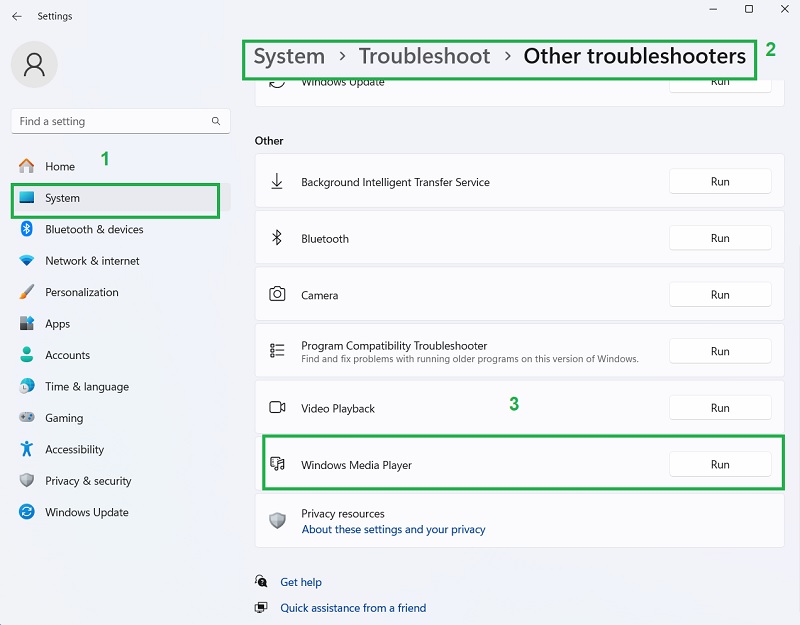
Task: Open the user account avatar
Action: tap(34, 65)
